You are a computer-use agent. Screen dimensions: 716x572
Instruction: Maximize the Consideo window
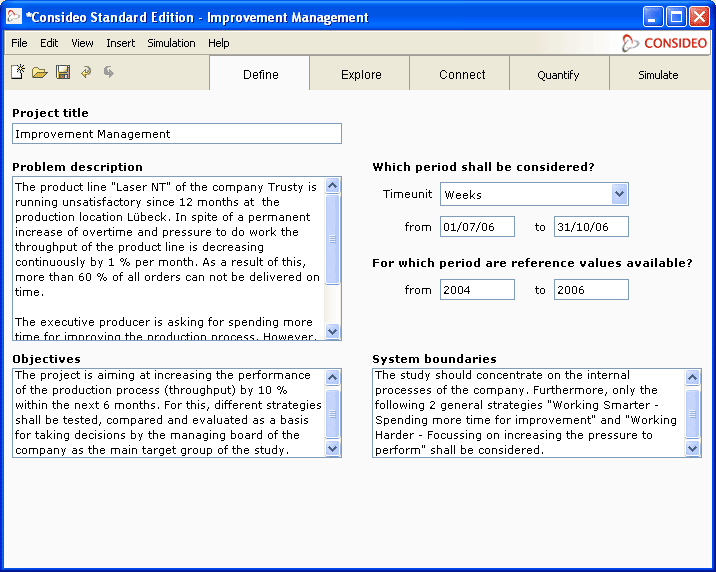(676, 17)
